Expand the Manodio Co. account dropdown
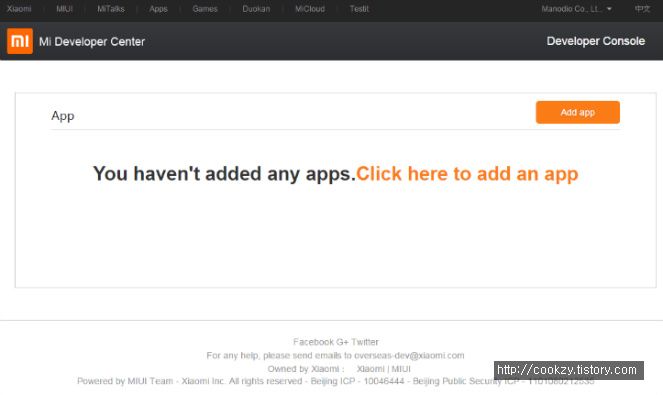 pyautogui.click(x=576, y=8)
